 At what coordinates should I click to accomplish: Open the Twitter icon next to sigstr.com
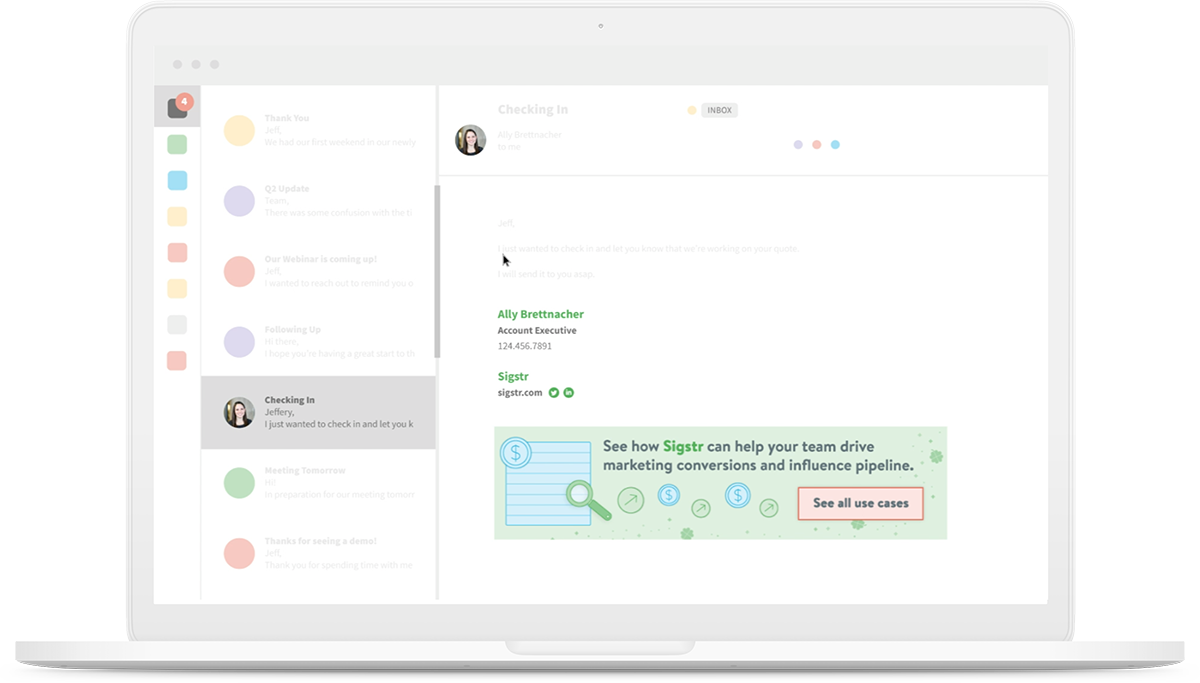coord(554,393)
